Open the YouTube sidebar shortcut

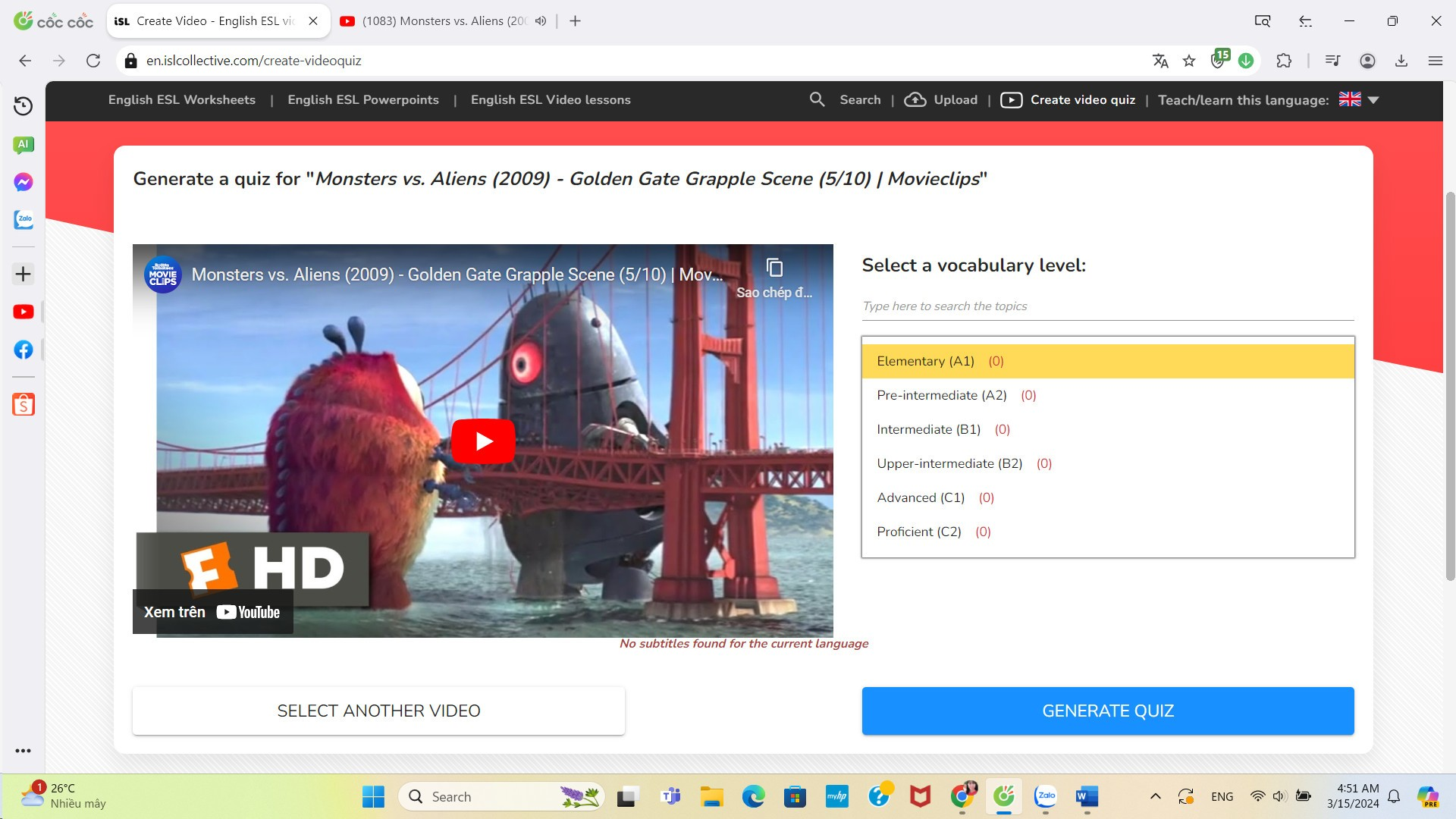pyautogui.click(x=23, y=312)
